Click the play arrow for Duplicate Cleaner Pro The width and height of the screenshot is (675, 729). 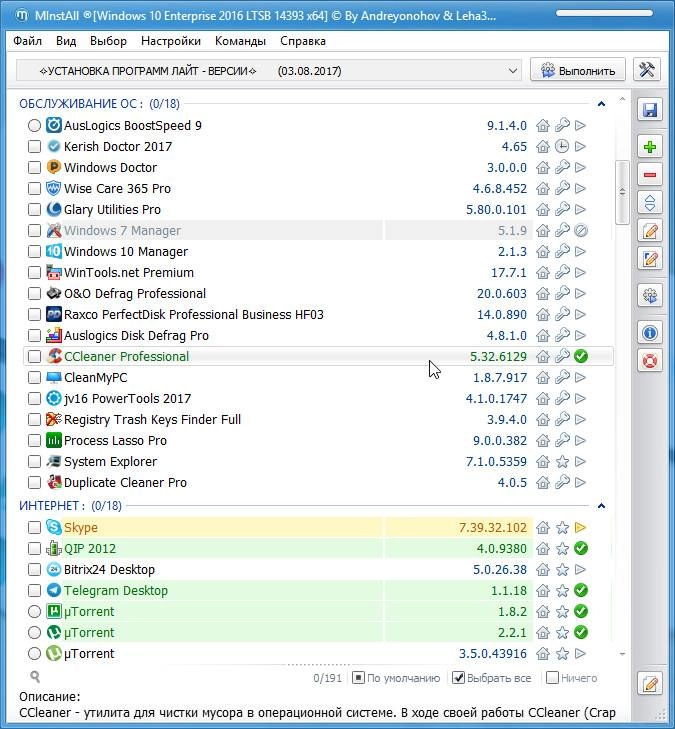tap(580, 483)
